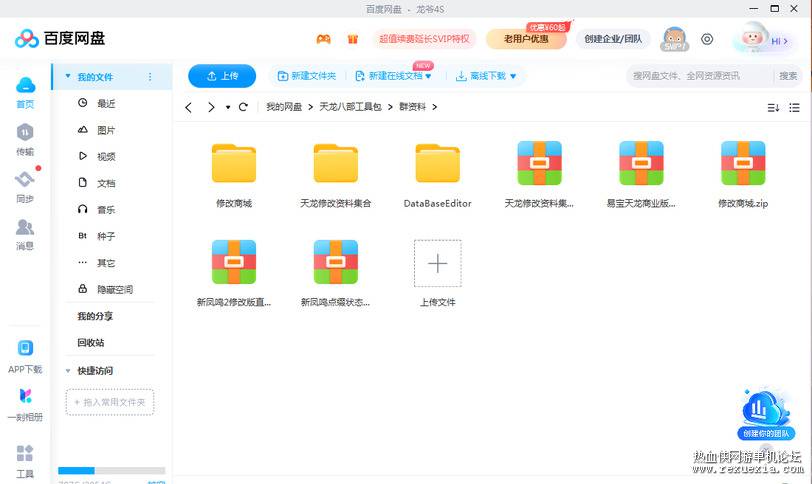
Task: Select 图片 in the sidebar
Action: (106, 130)
